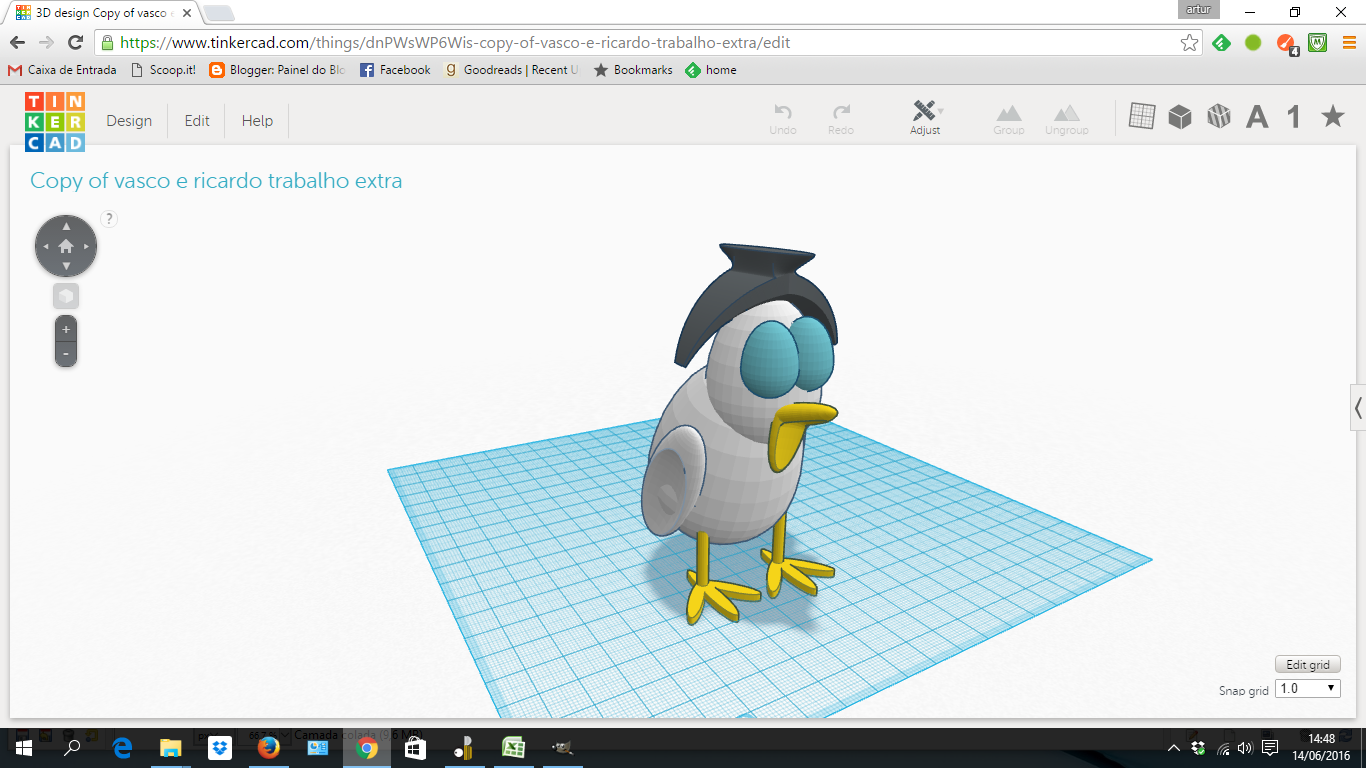Open the Help menu
The image size is (1366, 768).
[x=257, y=121]
